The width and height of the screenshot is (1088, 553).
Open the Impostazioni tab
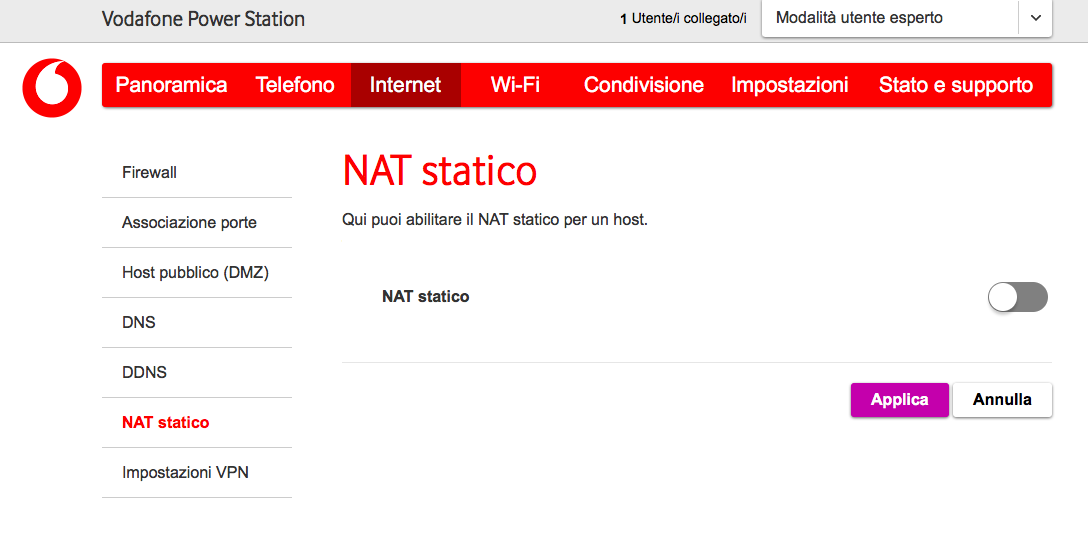[x=789, y=85]
